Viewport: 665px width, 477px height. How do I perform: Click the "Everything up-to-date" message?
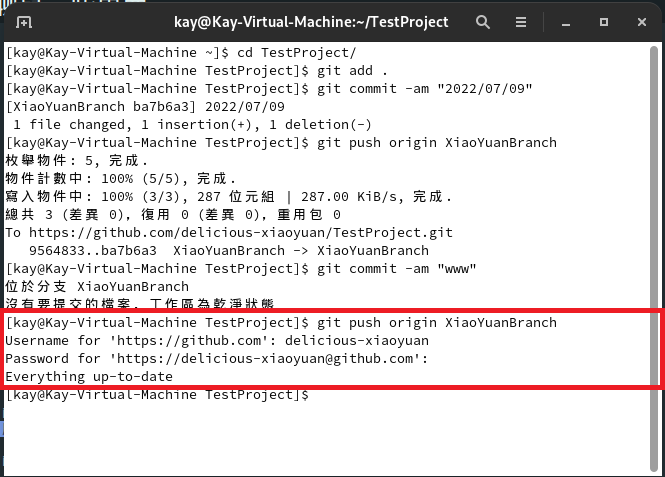pos(89,376)
